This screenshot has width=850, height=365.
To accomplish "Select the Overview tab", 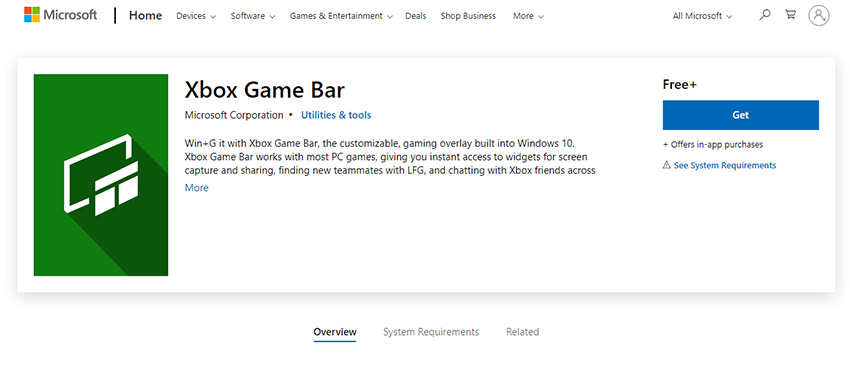I will pos(335,331).
